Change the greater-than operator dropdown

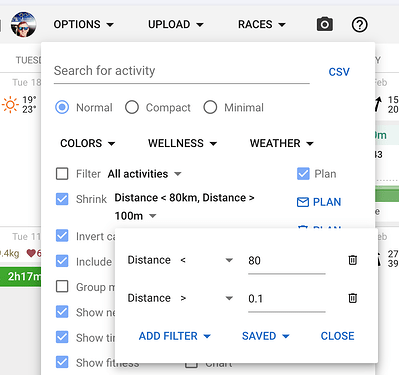pyautogui.click(x=206, y=298)
